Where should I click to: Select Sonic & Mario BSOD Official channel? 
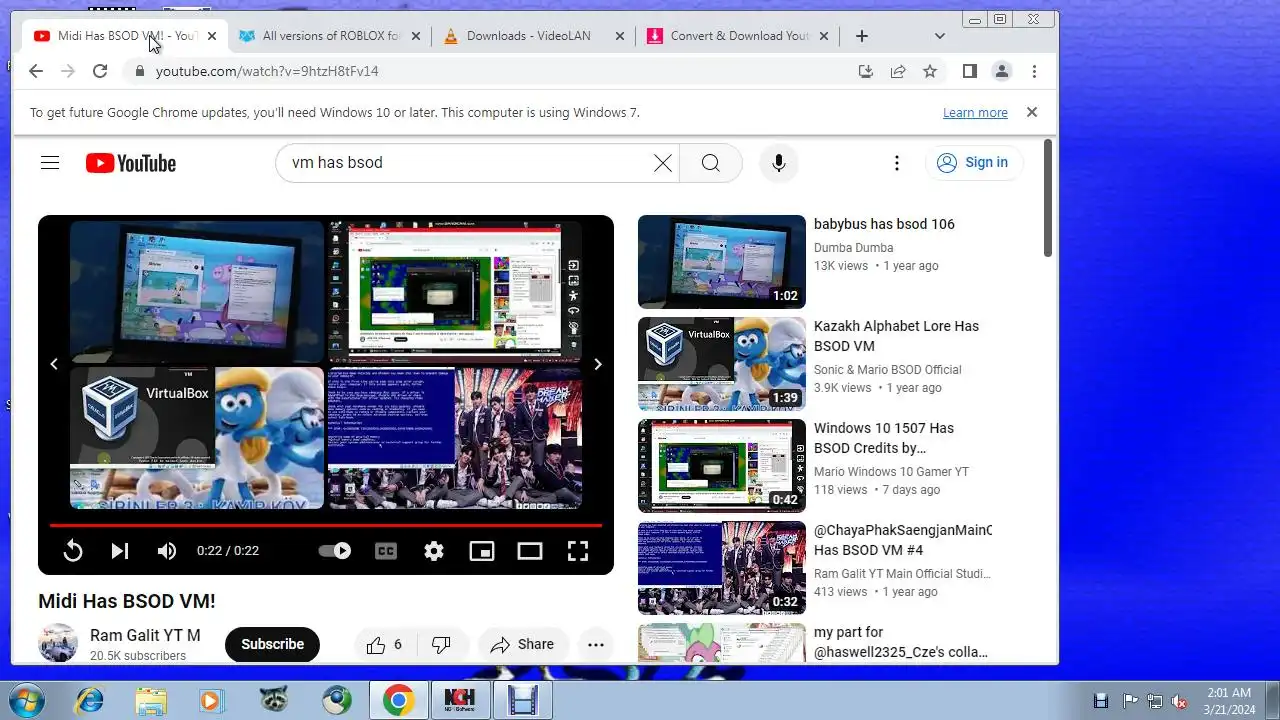click(x=887, y=370)
